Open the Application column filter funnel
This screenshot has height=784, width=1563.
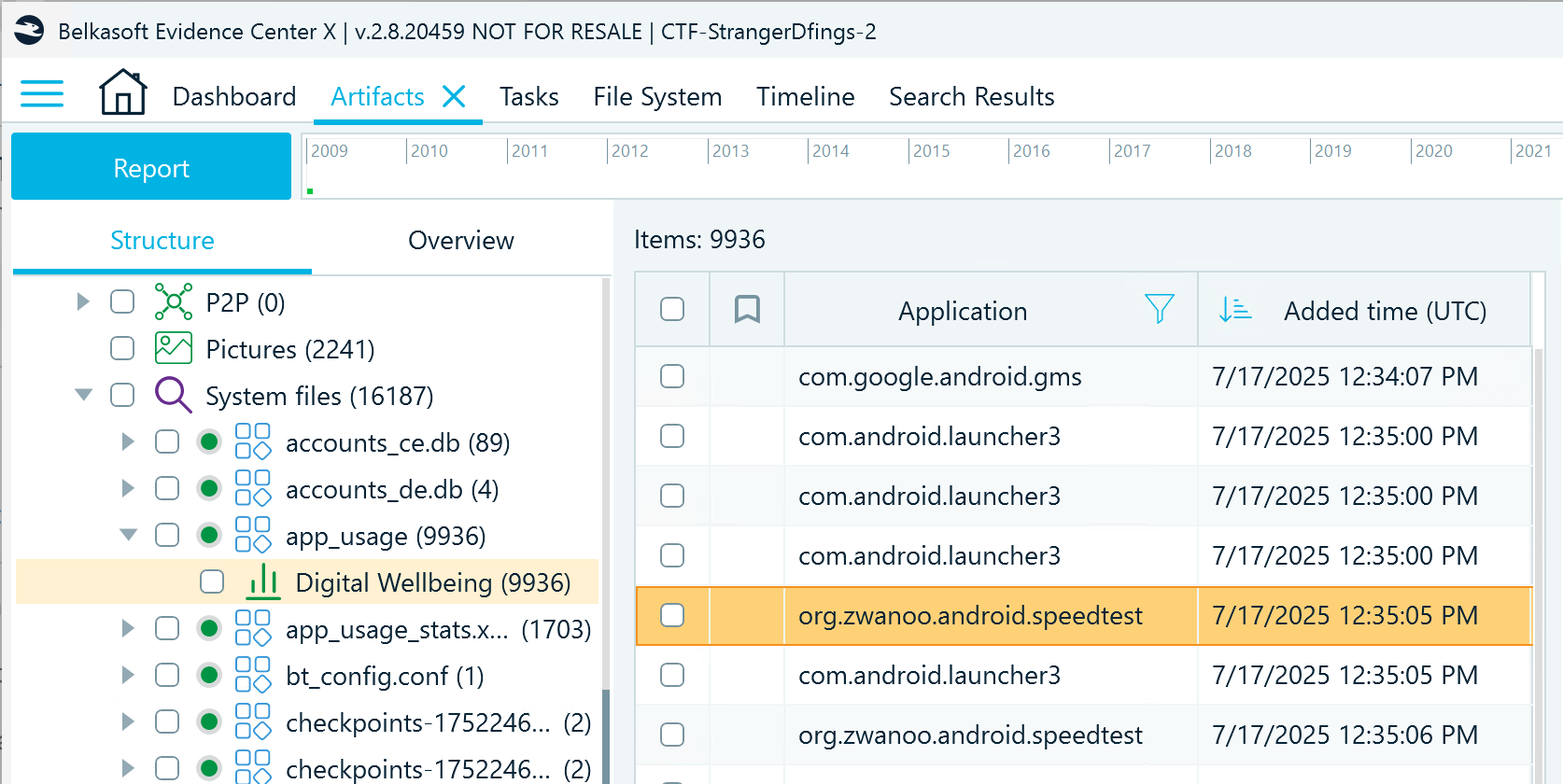click(x=1159, y=309)
